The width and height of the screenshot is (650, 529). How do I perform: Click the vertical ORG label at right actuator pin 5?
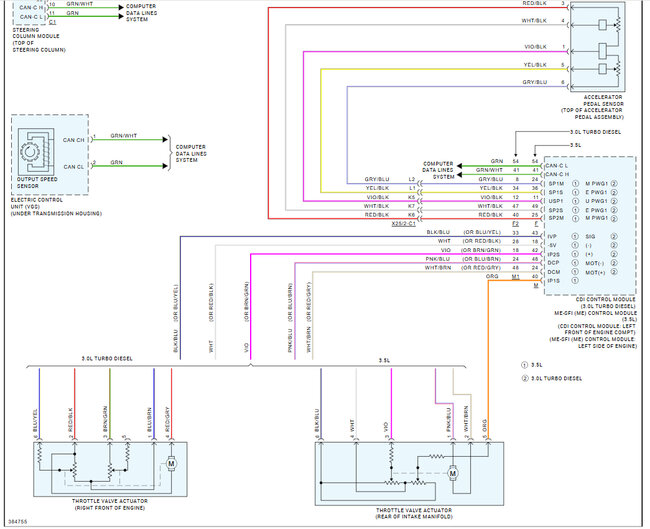pyautogui.click(x=484, y=426)
